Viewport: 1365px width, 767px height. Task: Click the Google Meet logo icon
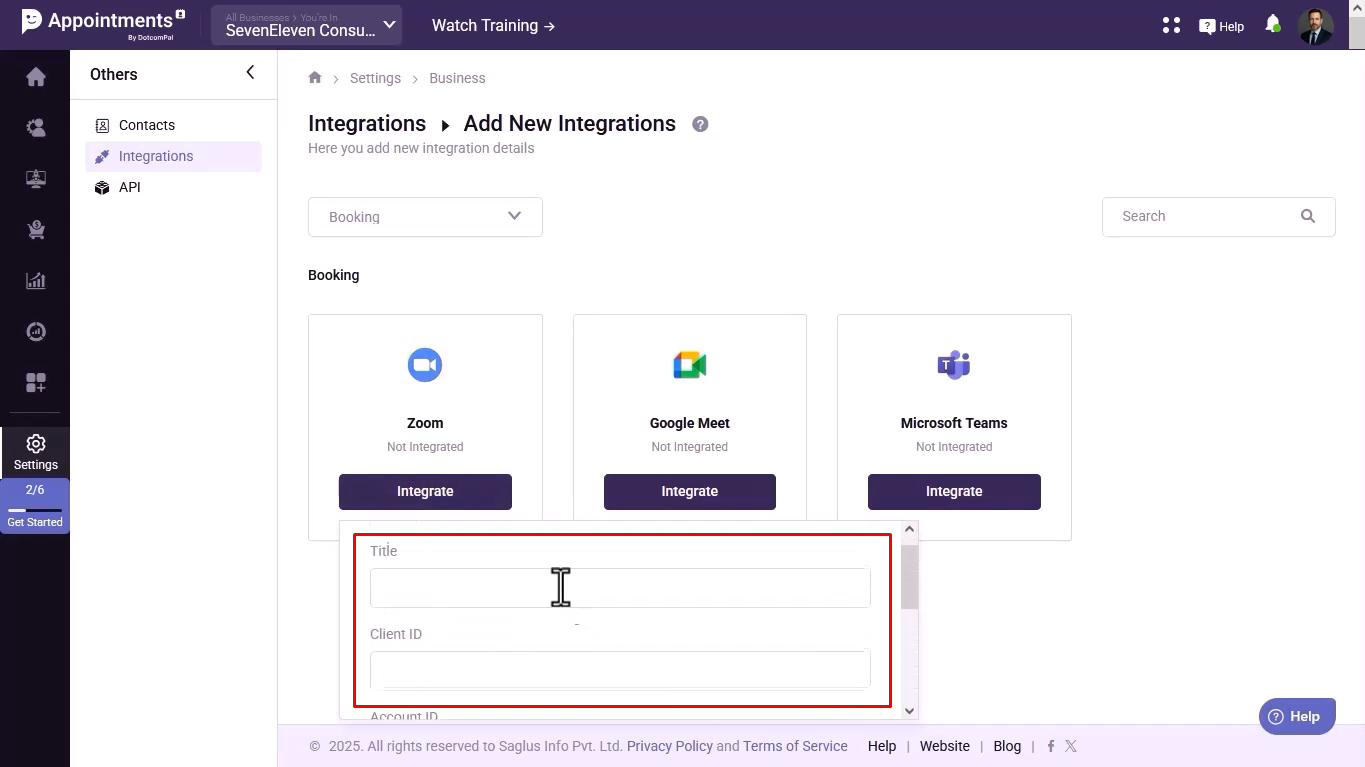pyautogui.click(x=689, y=365)
